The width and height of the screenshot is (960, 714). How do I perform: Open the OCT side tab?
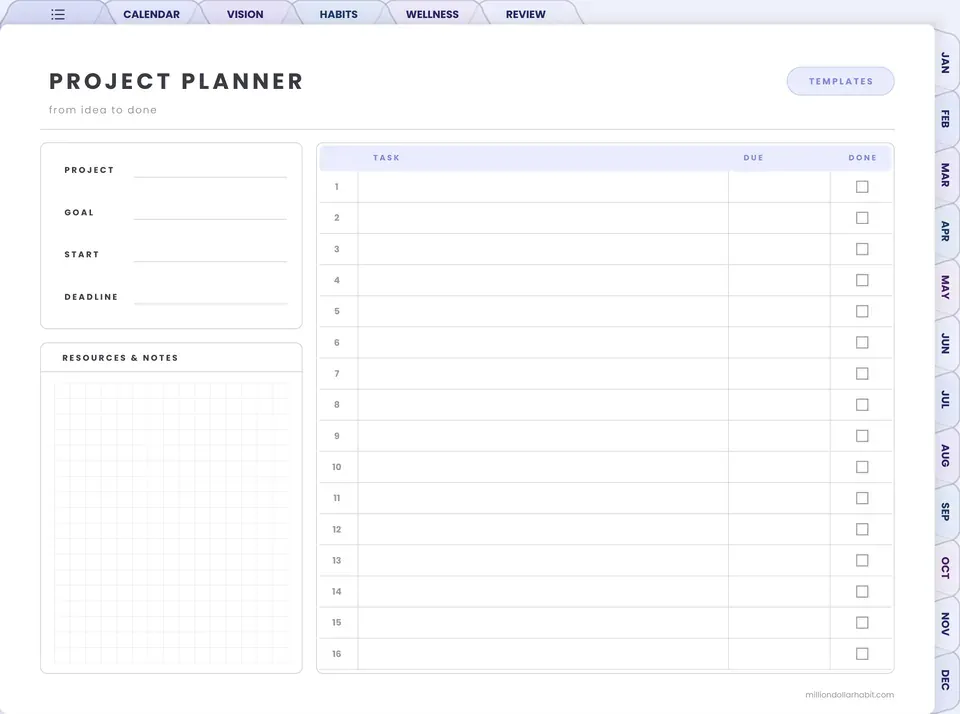click(x=945, y=568)
